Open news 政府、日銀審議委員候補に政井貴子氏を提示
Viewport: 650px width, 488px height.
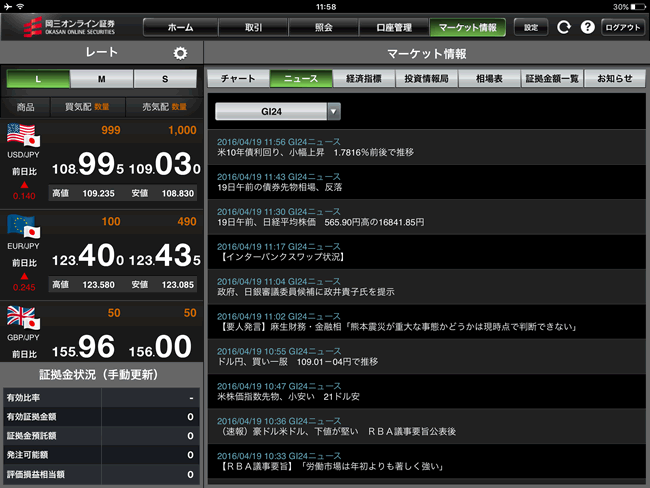pyautogui.click(x=427, y=287)
